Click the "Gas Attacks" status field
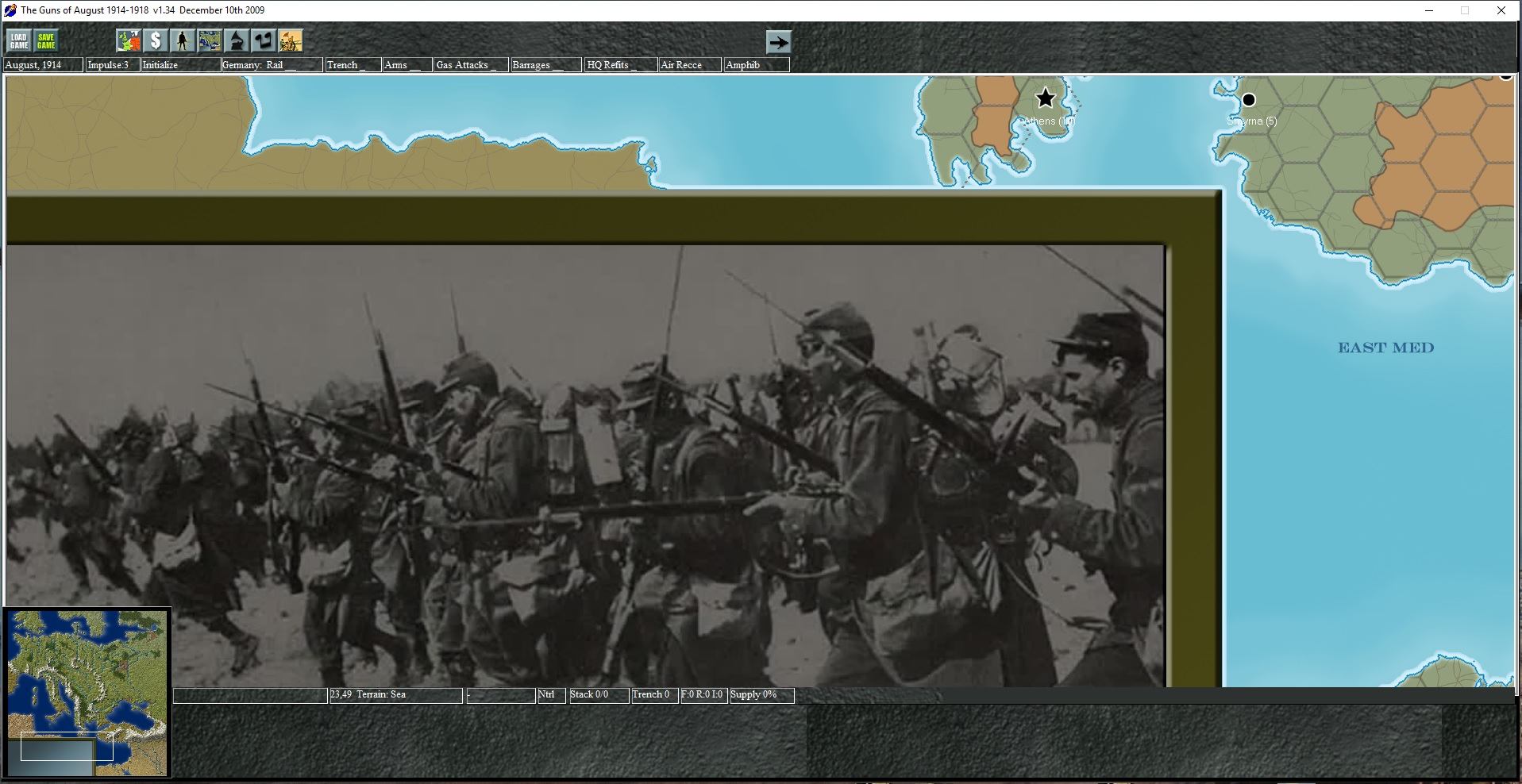 472,65
